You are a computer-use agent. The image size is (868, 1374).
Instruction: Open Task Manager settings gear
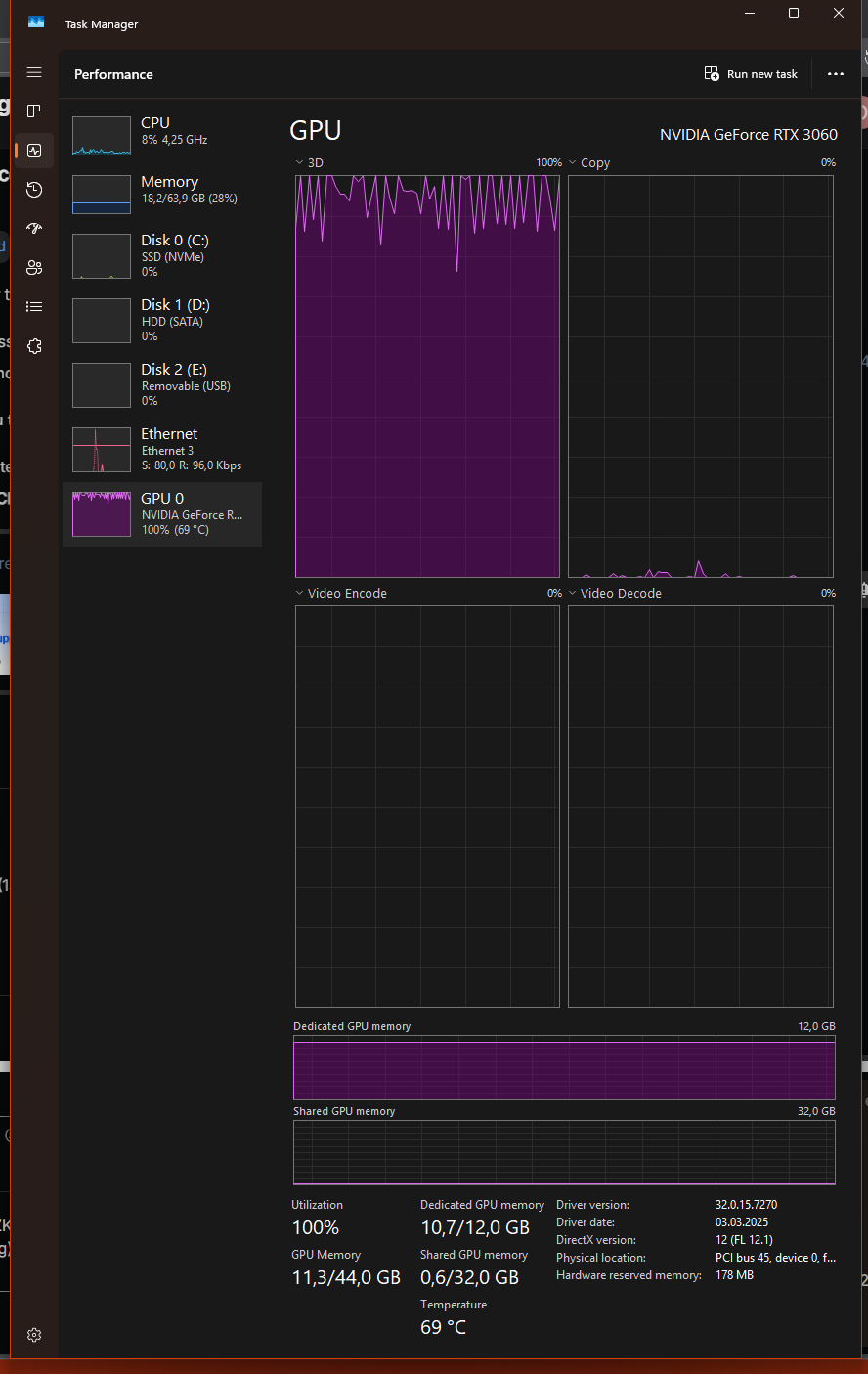(x=34, y=1334)
